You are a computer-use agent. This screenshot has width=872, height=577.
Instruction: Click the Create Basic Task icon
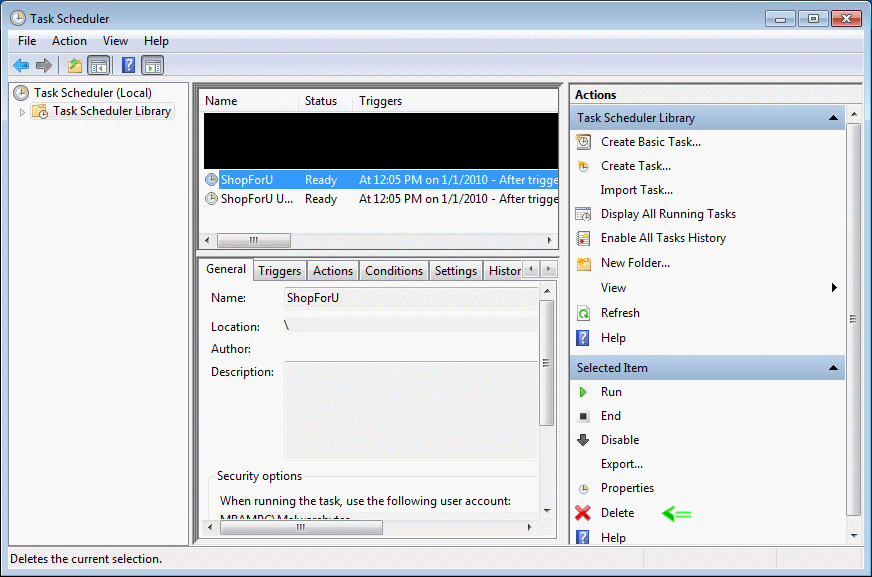(583, 142)
